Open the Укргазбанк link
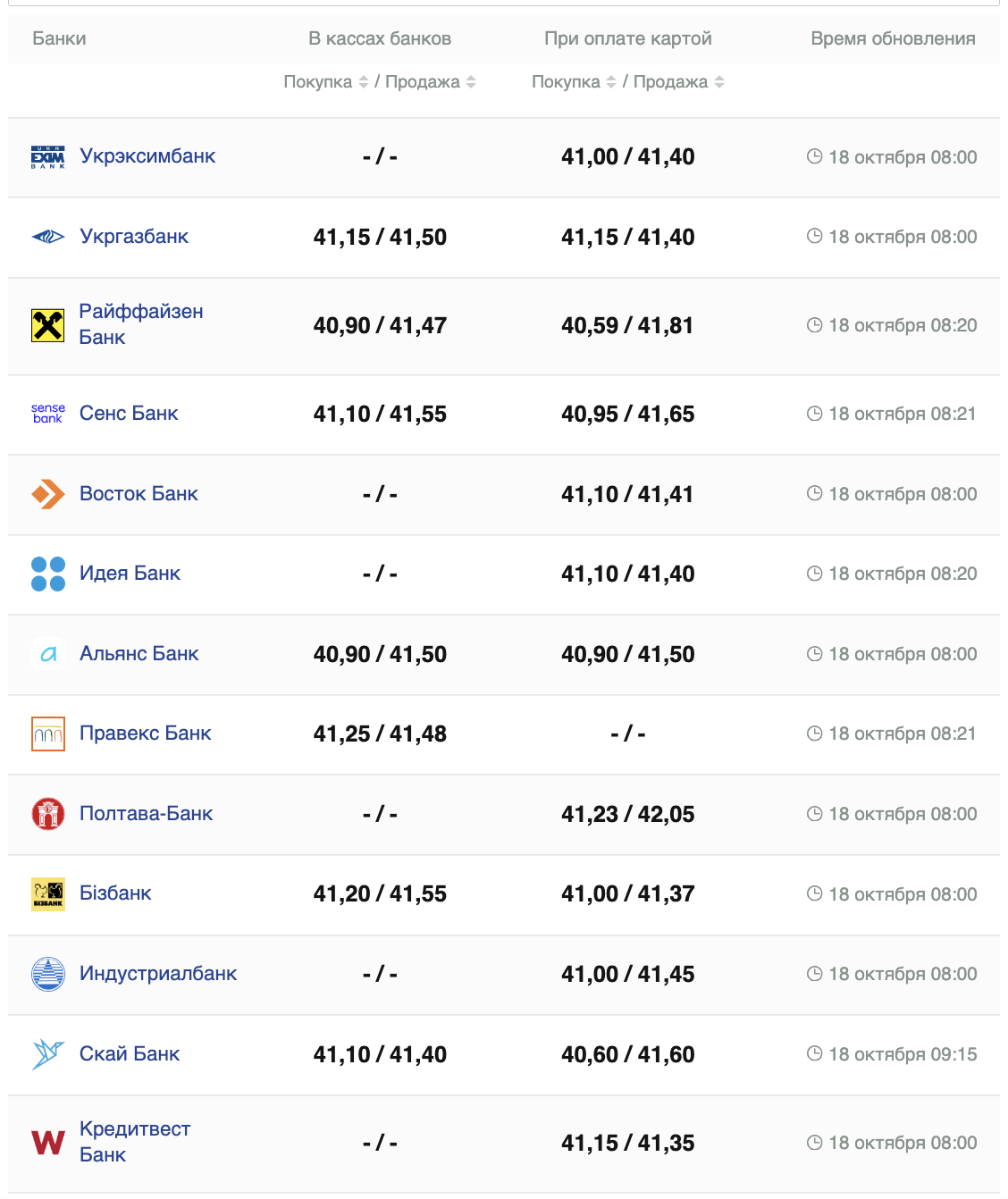 [134, 237]
